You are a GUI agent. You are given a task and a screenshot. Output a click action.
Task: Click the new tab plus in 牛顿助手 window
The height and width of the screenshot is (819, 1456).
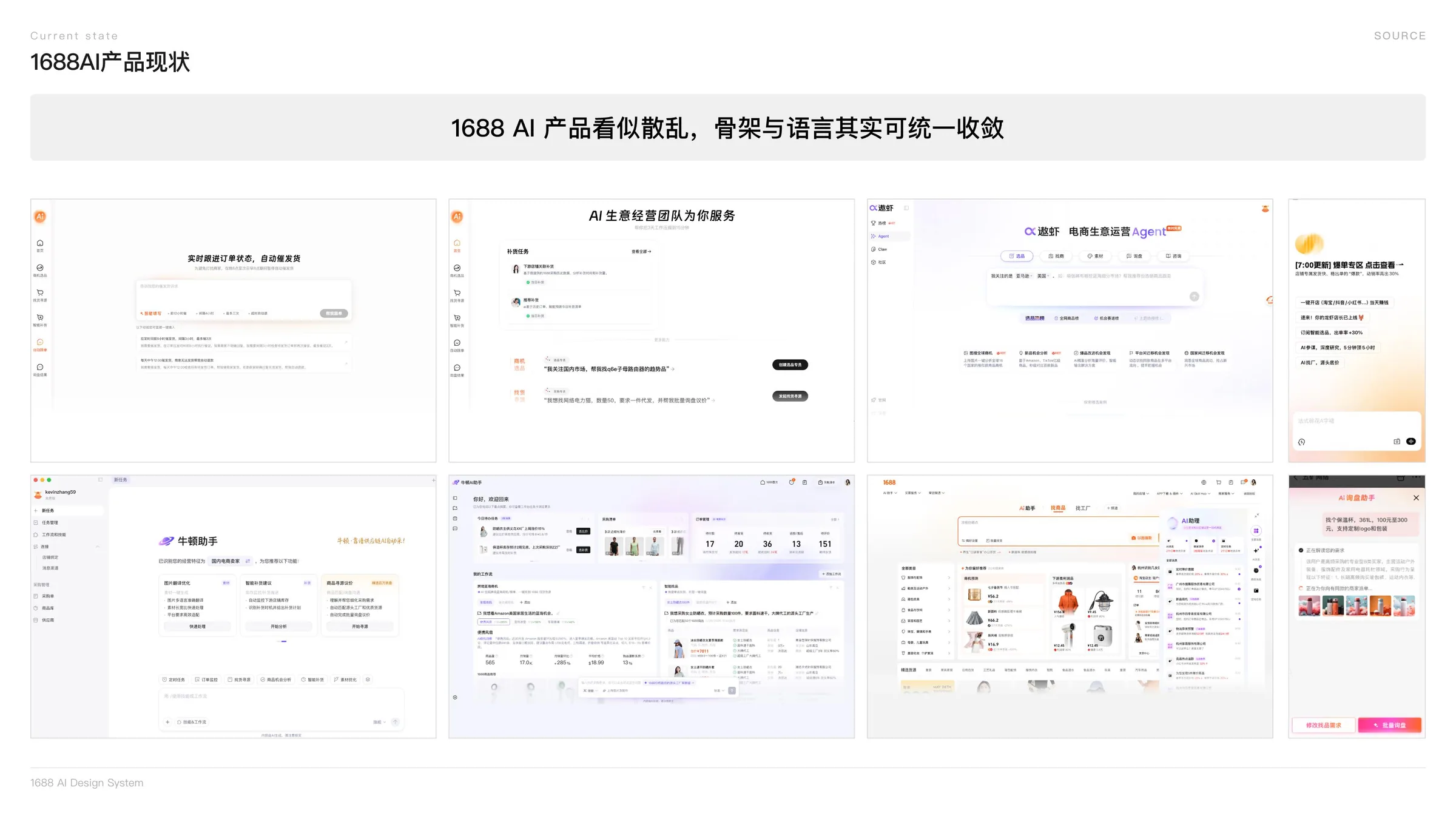[433, 480]
